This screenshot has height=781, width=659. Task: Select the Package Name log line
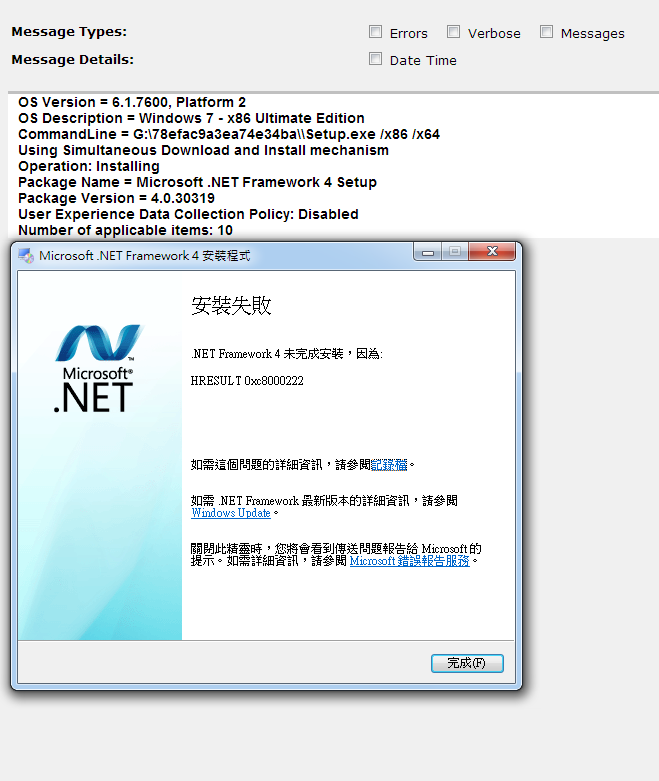tap(197, 182)
